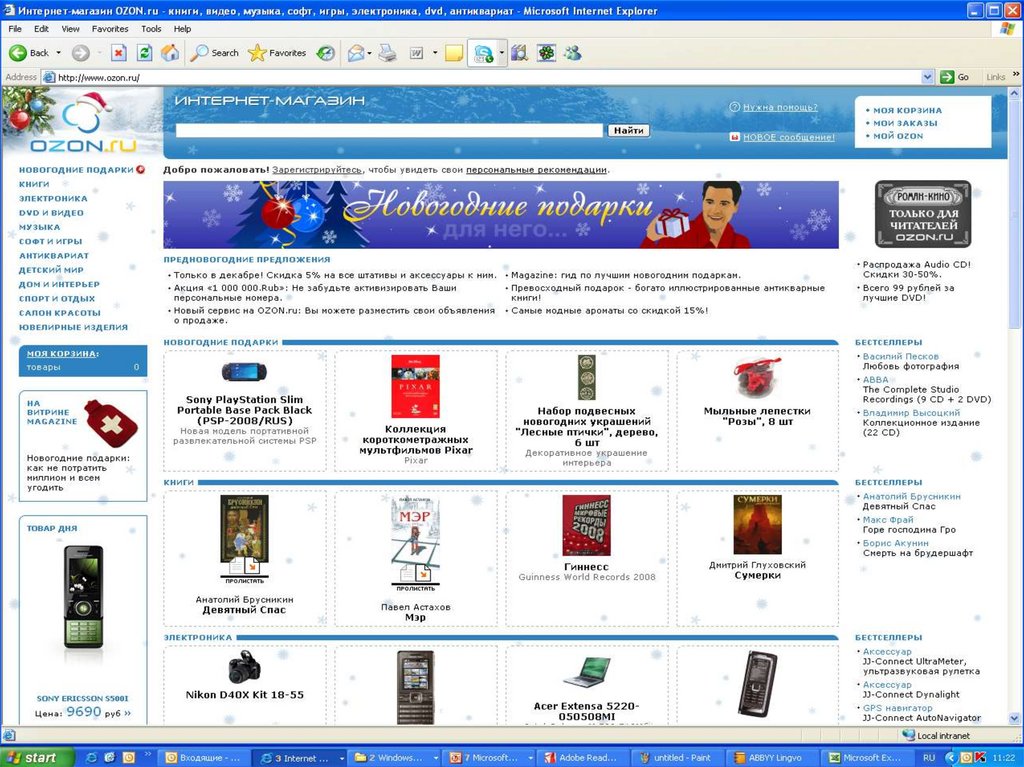The image size is (1024, 767).
Task: Open the ЮВЕЛИРНЫЕ ИЗДЕЛИЯ sidebar category
Action: pos(73,327)
